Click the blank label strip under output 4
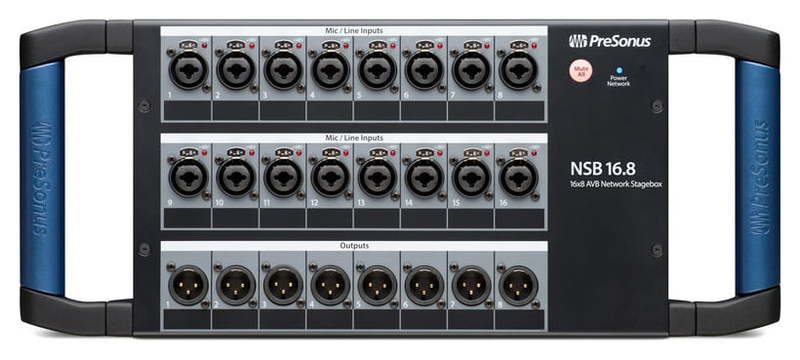The width and height of the screenshot is (800, 360). click(x=330, y=320)
